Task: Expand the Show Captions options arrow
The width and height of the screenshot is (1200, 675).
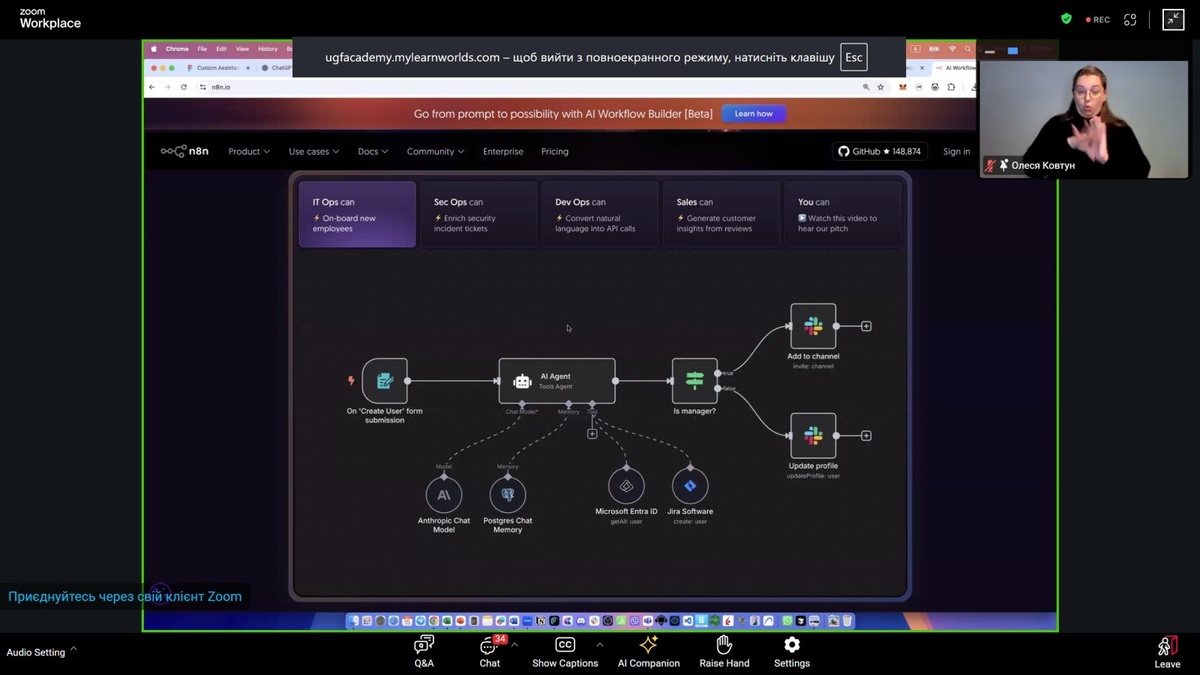Action: pyautogui.click(x=600, y=645)
